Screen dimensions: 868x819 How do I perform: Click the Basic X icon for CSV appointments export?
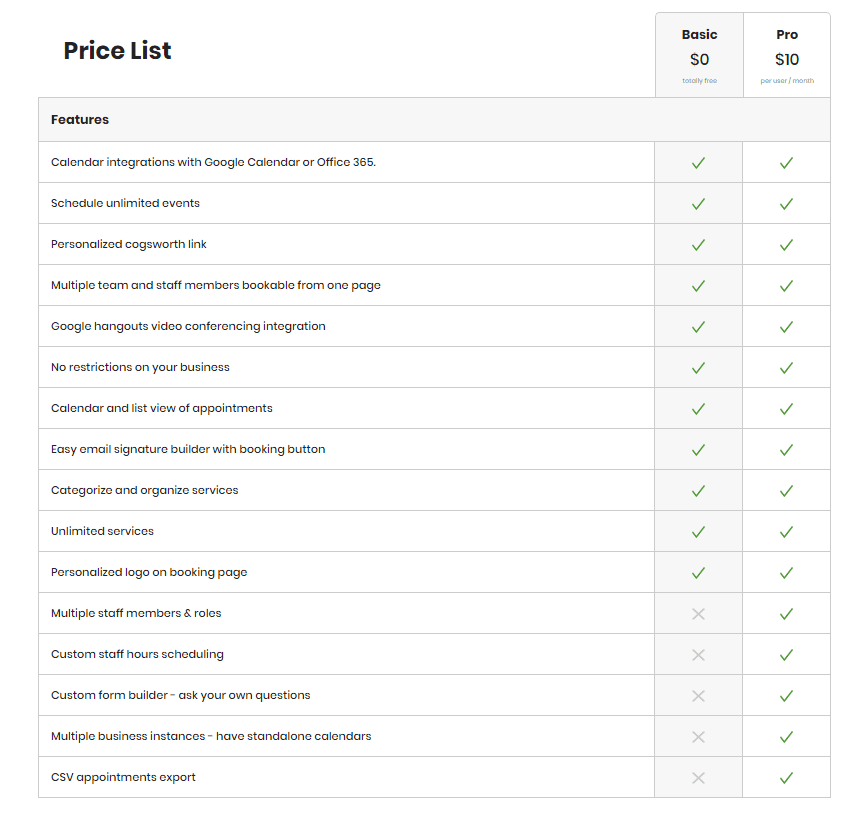[x=698, y=777]
